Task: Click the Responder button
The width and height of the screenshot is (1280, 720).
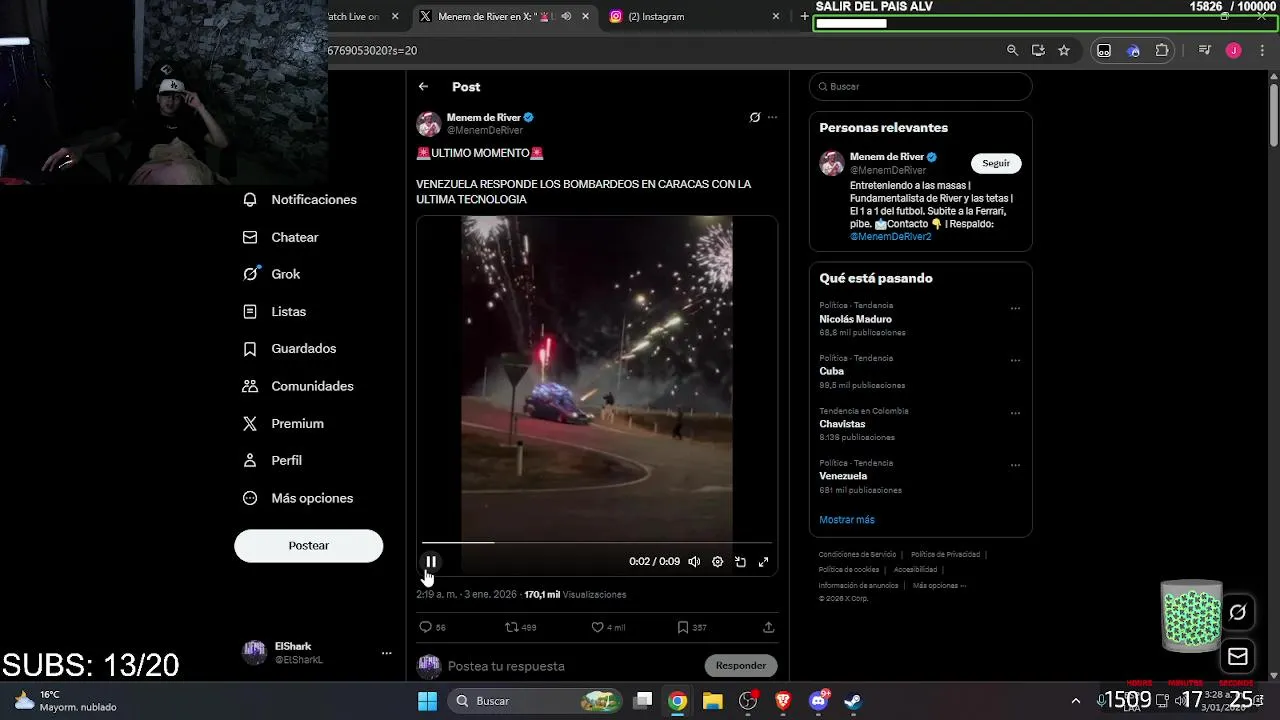Action: pos(741,665)
